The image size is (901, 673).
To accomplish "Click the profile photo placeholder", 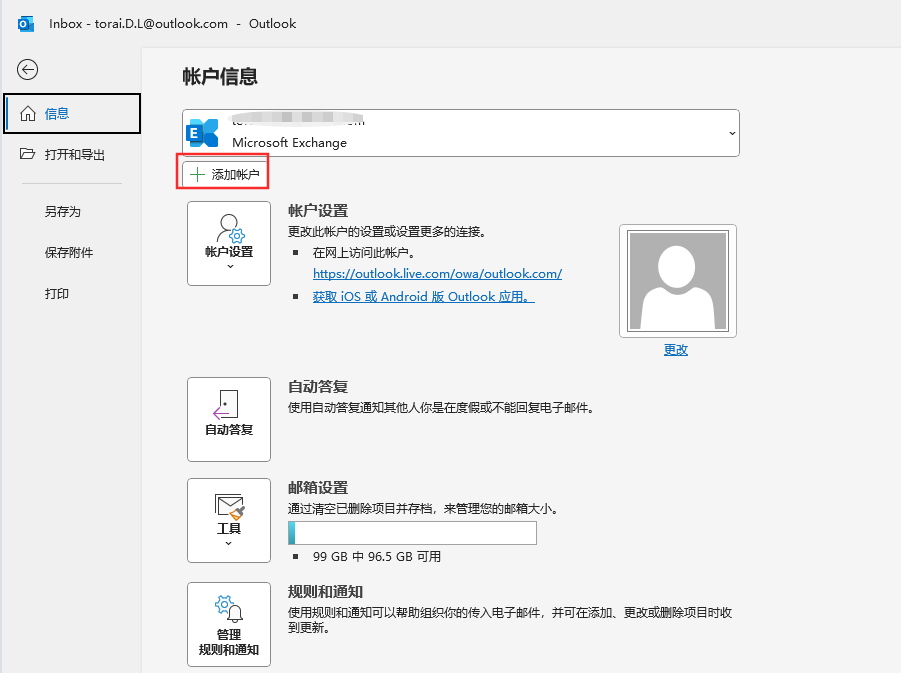I will (678, 280).
